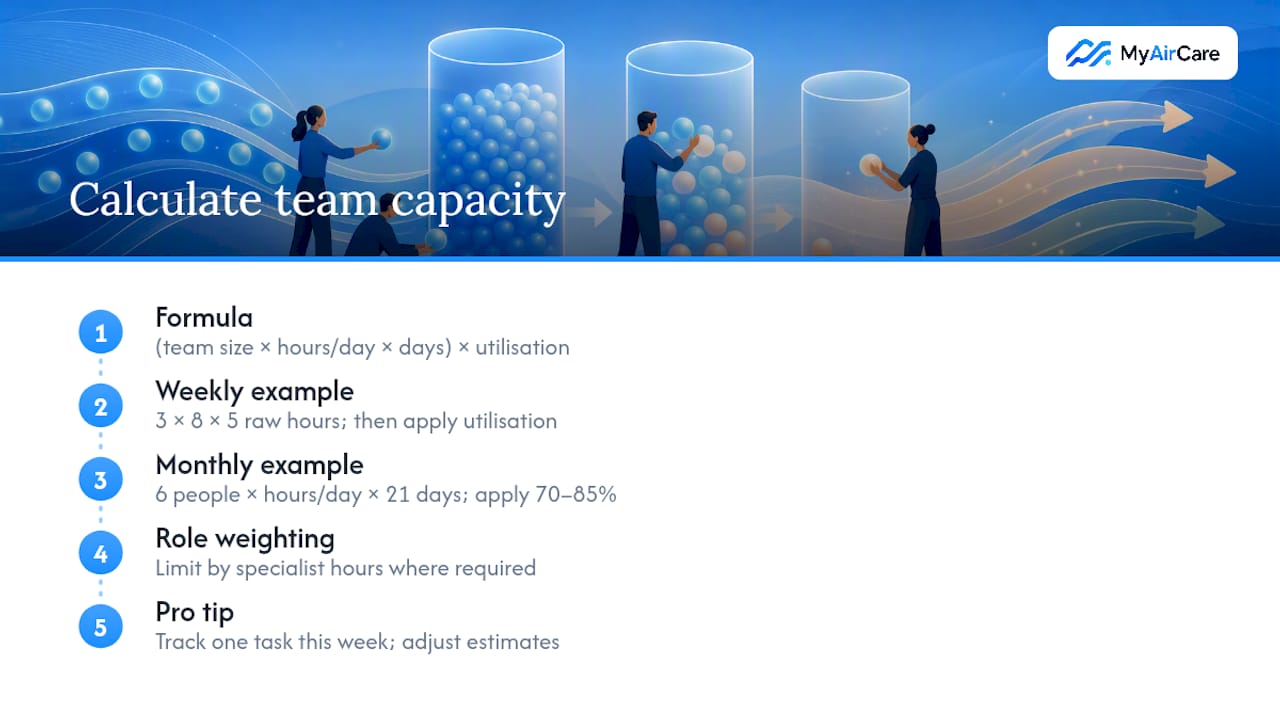The height and width of the screenshot is (720, 1280).
Task: Click the MyAirCare wave logo symbol
Action: (x=1088, y=53)
